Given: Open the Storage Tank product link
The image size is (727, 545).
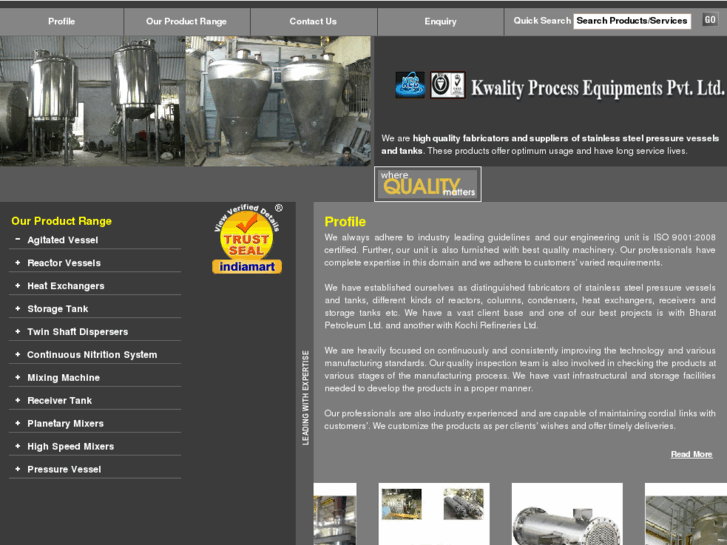Looking at the screenshot, I should (x=57, y=309).
